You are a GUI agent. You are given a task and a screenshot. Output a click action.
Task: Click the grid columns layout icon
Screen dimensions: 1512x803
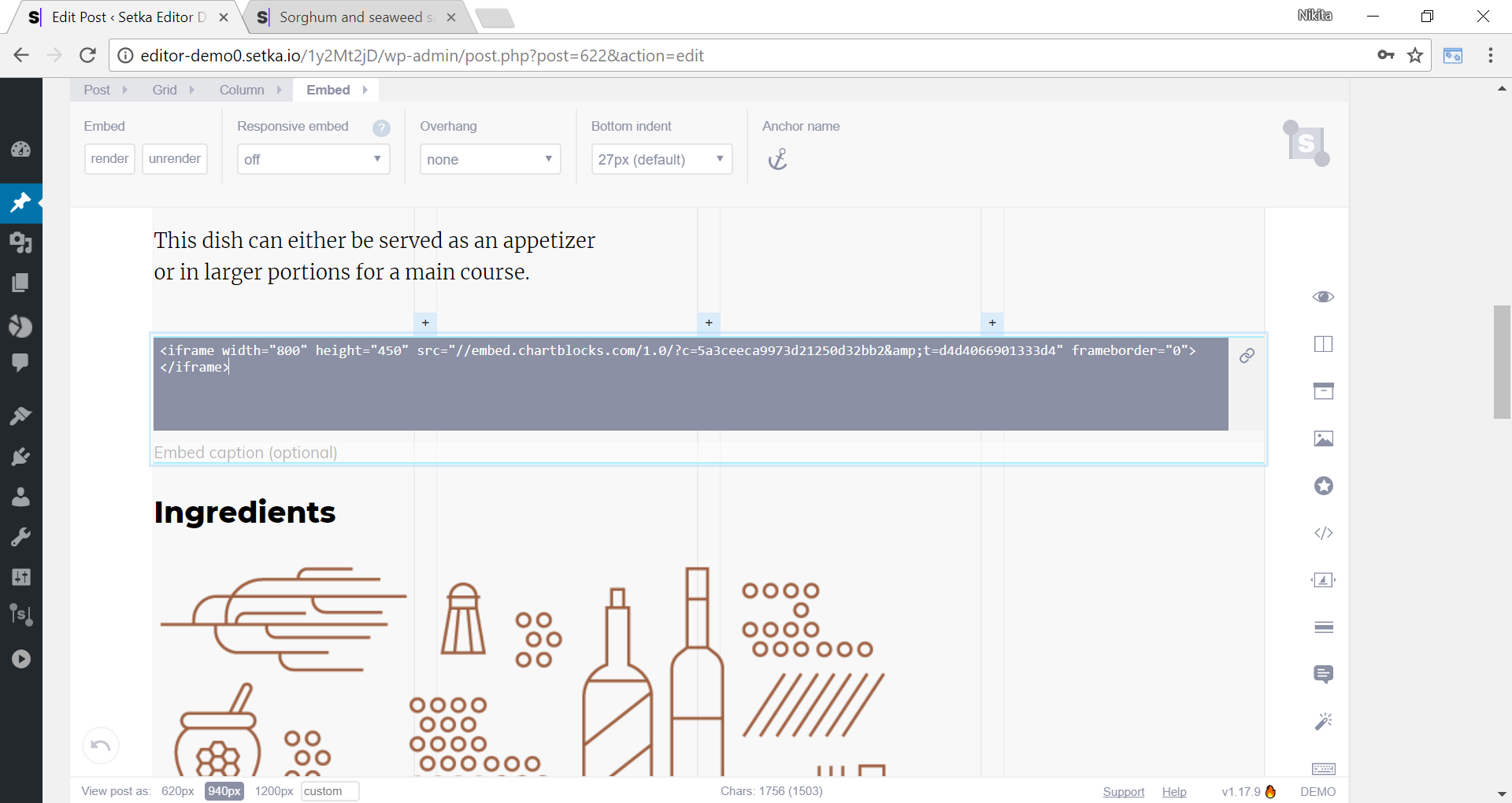[1323, 344]
